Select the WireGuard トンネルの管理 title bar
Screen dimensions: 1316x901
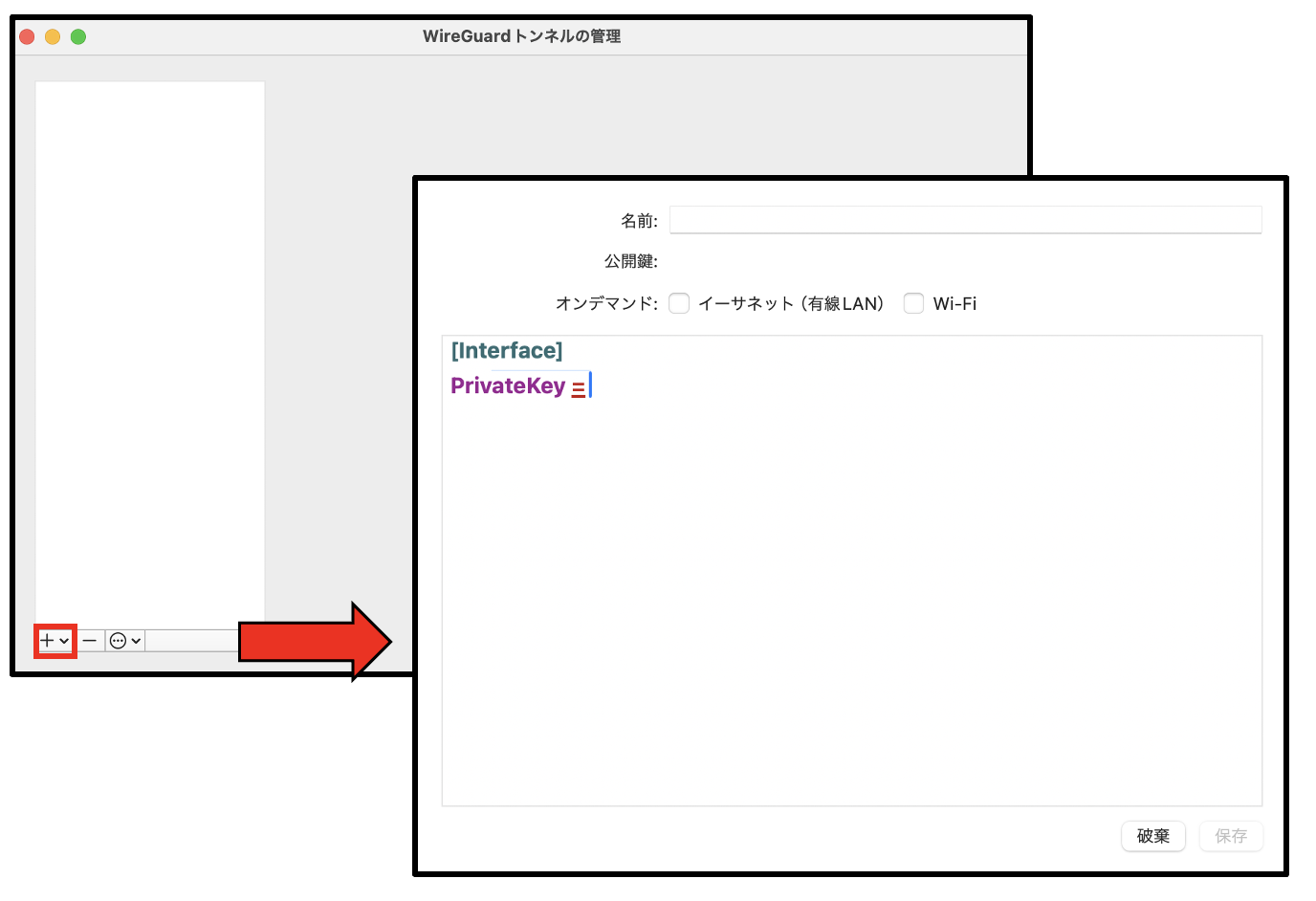pos(521,36)
